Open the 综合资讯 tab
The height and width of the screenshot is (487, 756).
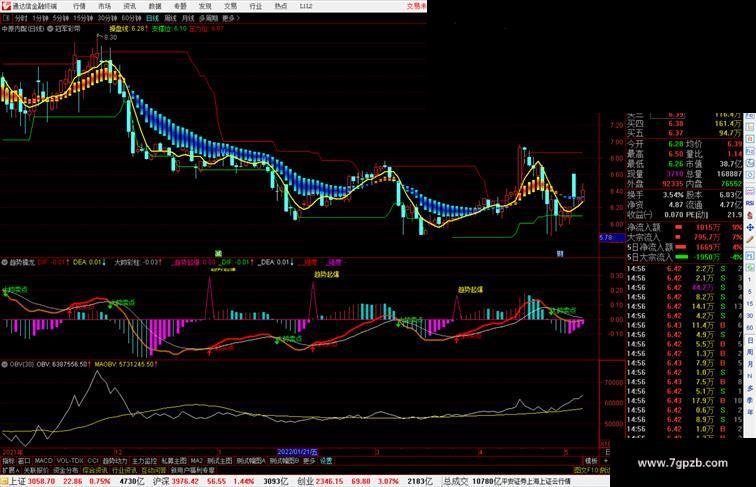(x=95, y=470)
